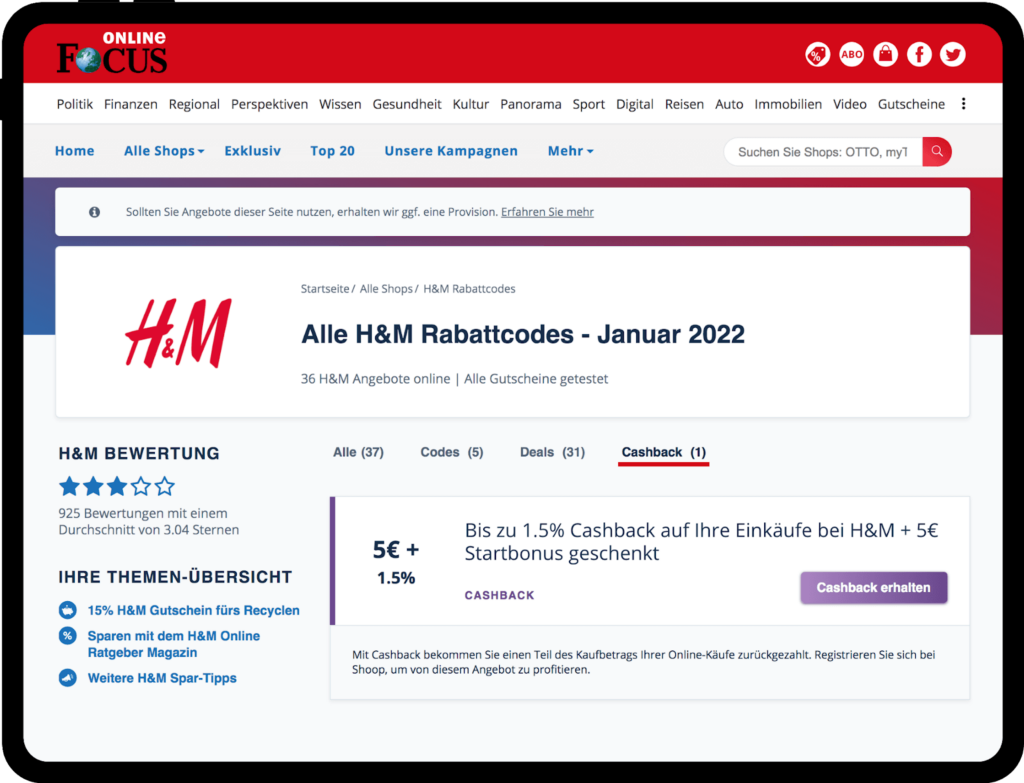This screenshot has width=1024, height=783.
Task: Click the 5€ + 1.5% offer value
Action: pyautogui.click(x=396, y=562)
